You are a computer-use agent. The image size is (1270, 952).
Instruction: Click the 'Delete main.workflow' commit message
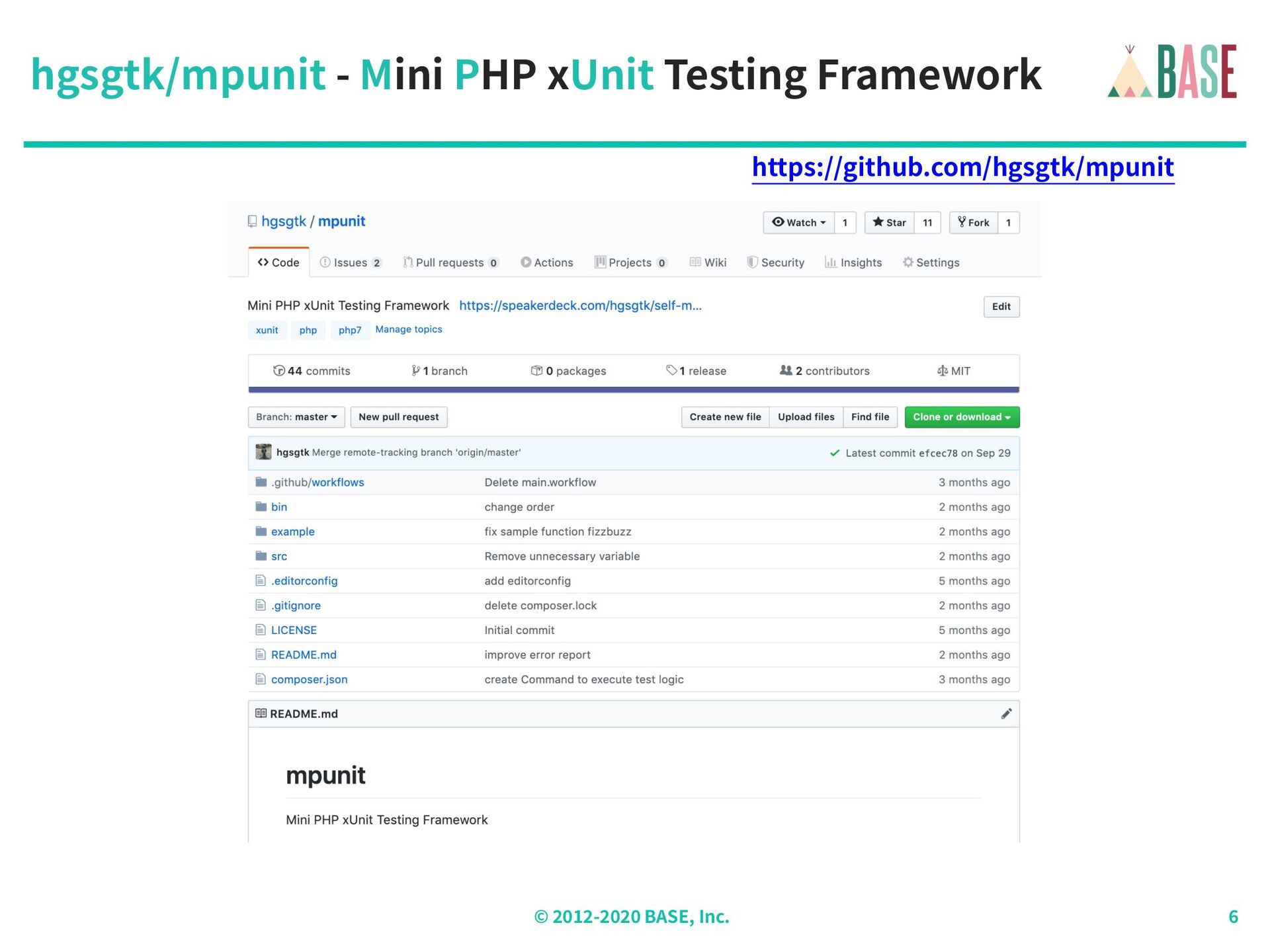(540, 483)
